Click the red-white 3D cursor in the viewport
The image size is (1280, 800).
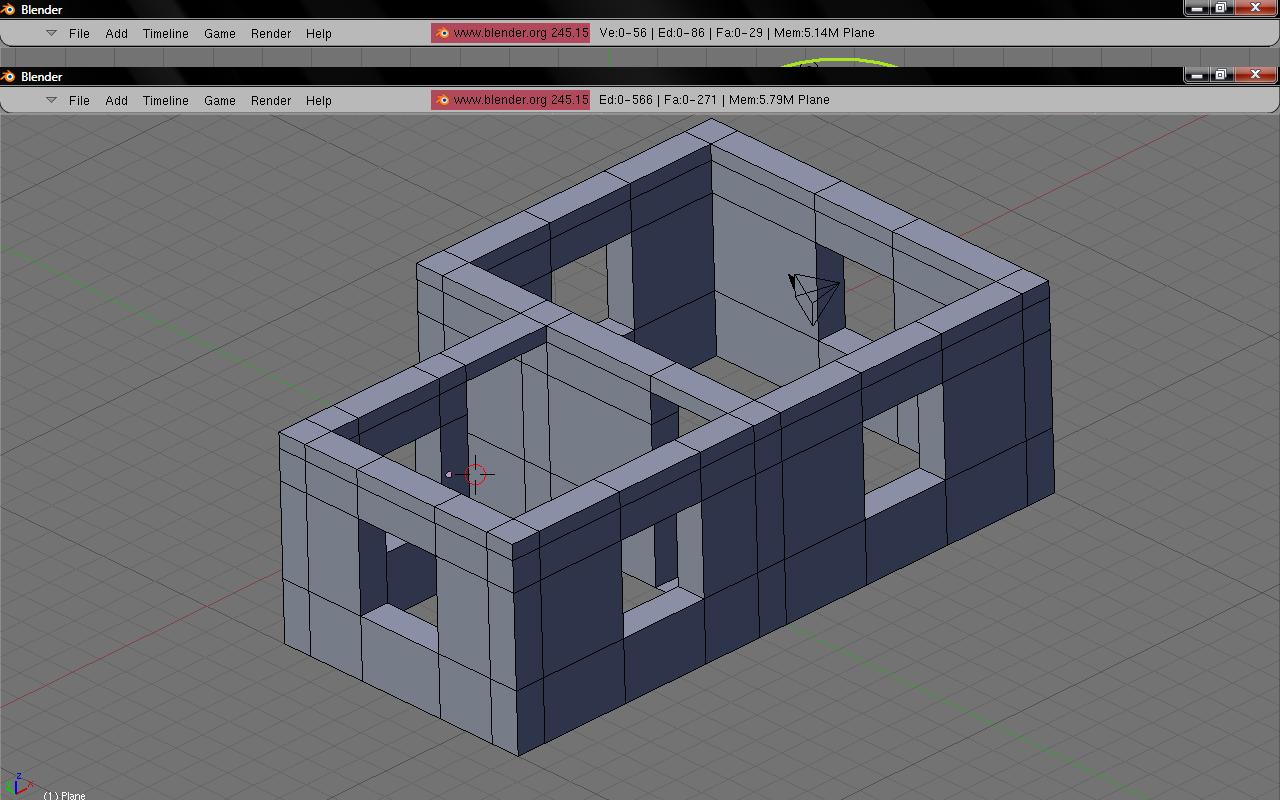(475, 474)
